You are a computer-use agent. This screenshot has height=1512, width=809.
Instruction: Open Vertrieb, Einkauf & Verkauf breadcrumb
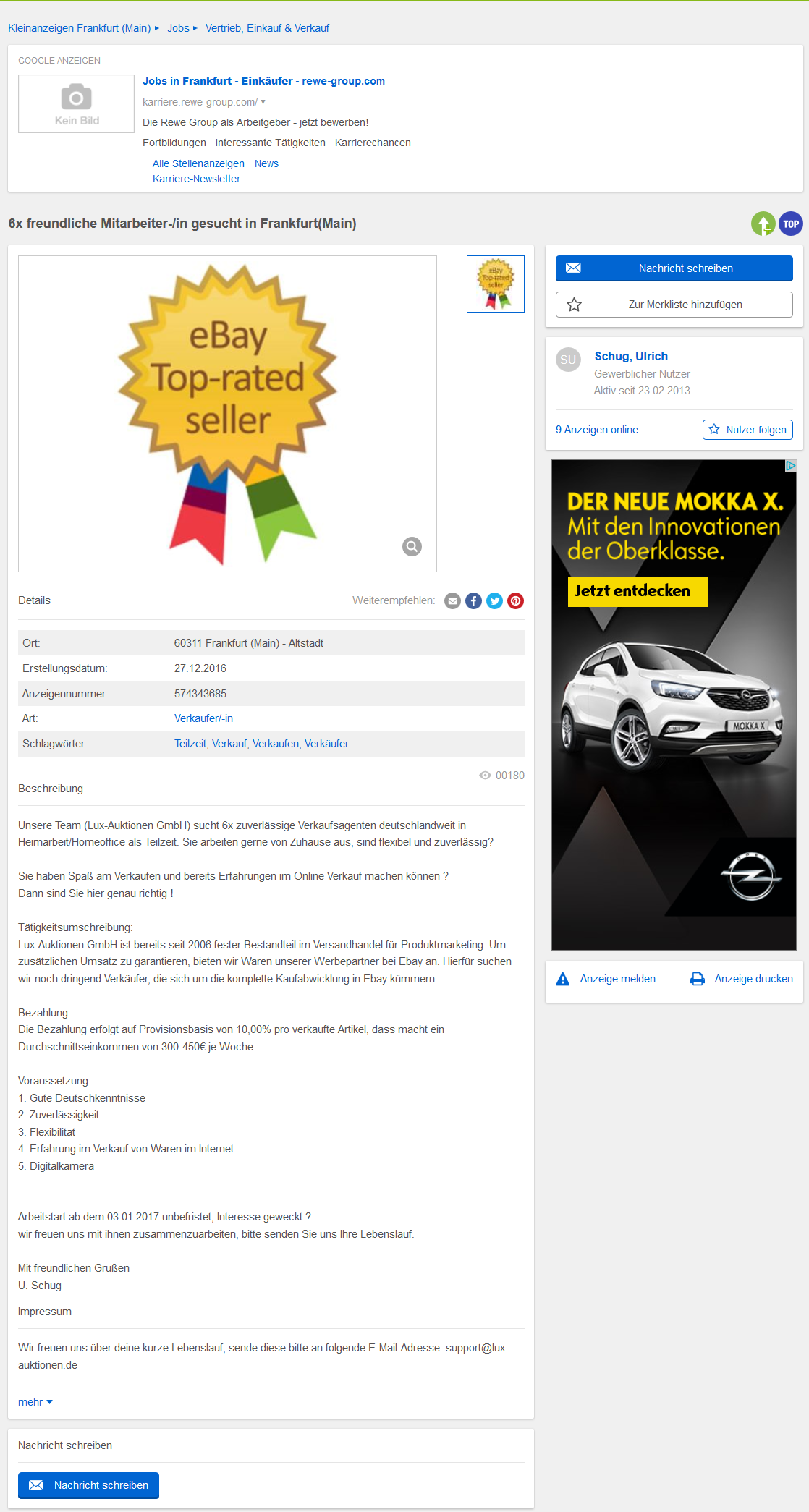pyautogui.click(x=267, y=28)
